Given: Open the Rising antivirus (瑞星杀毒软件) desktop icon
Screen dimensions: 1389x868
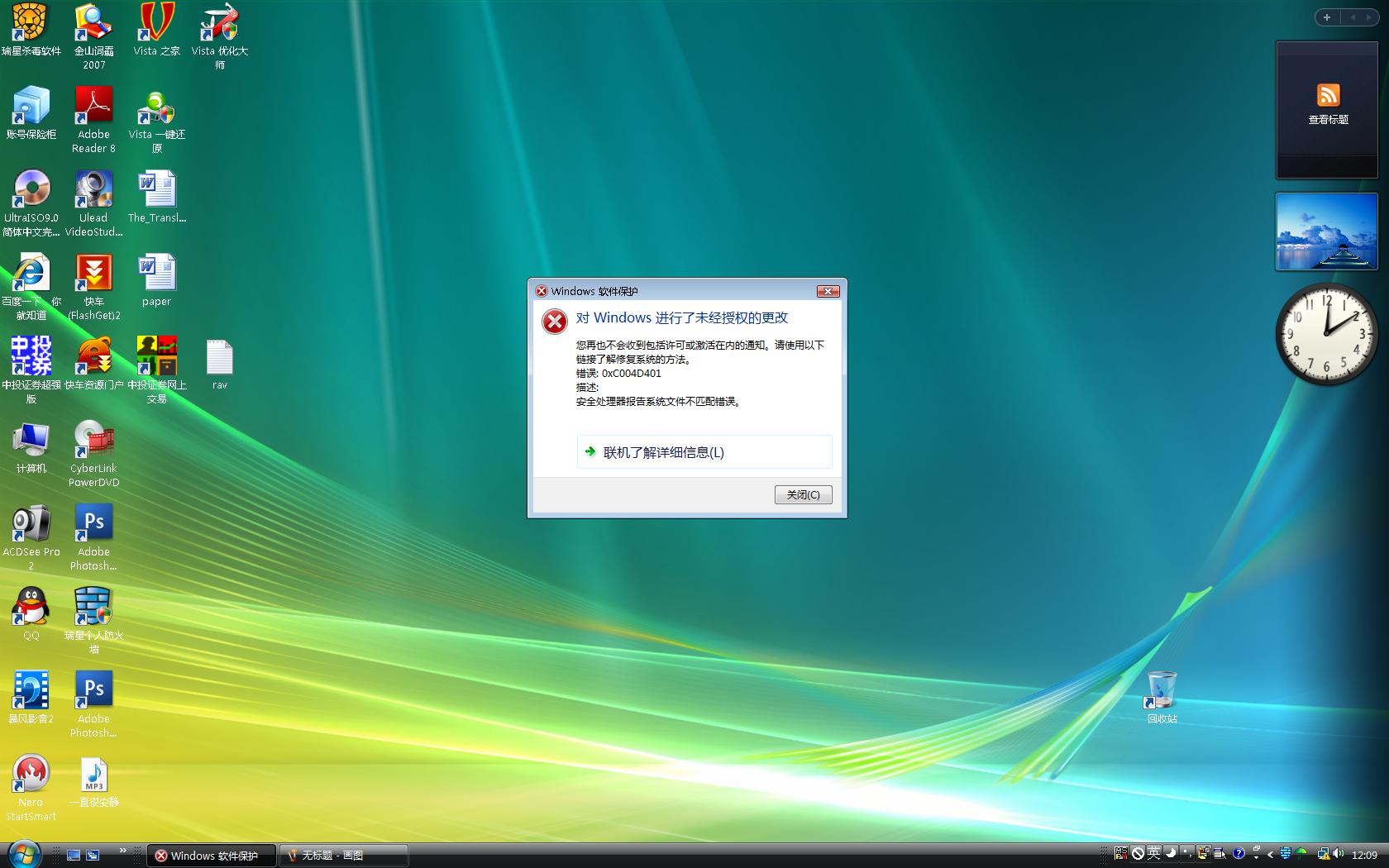Looking at the screenshot, I should pos(31,31).
